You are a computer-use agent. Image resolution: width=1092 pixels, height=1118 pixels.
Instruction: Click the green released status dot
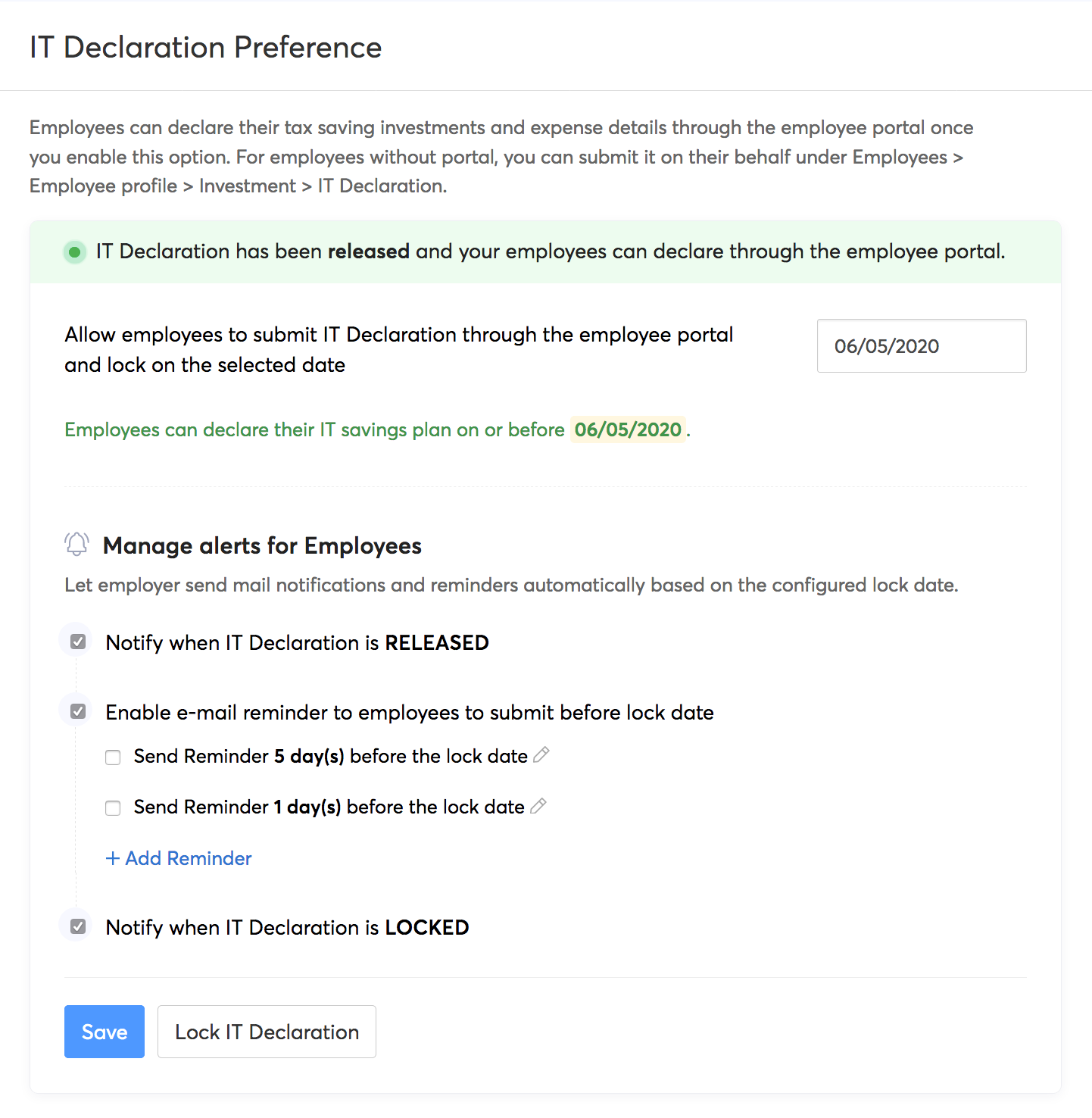click(x=74, y=251)
